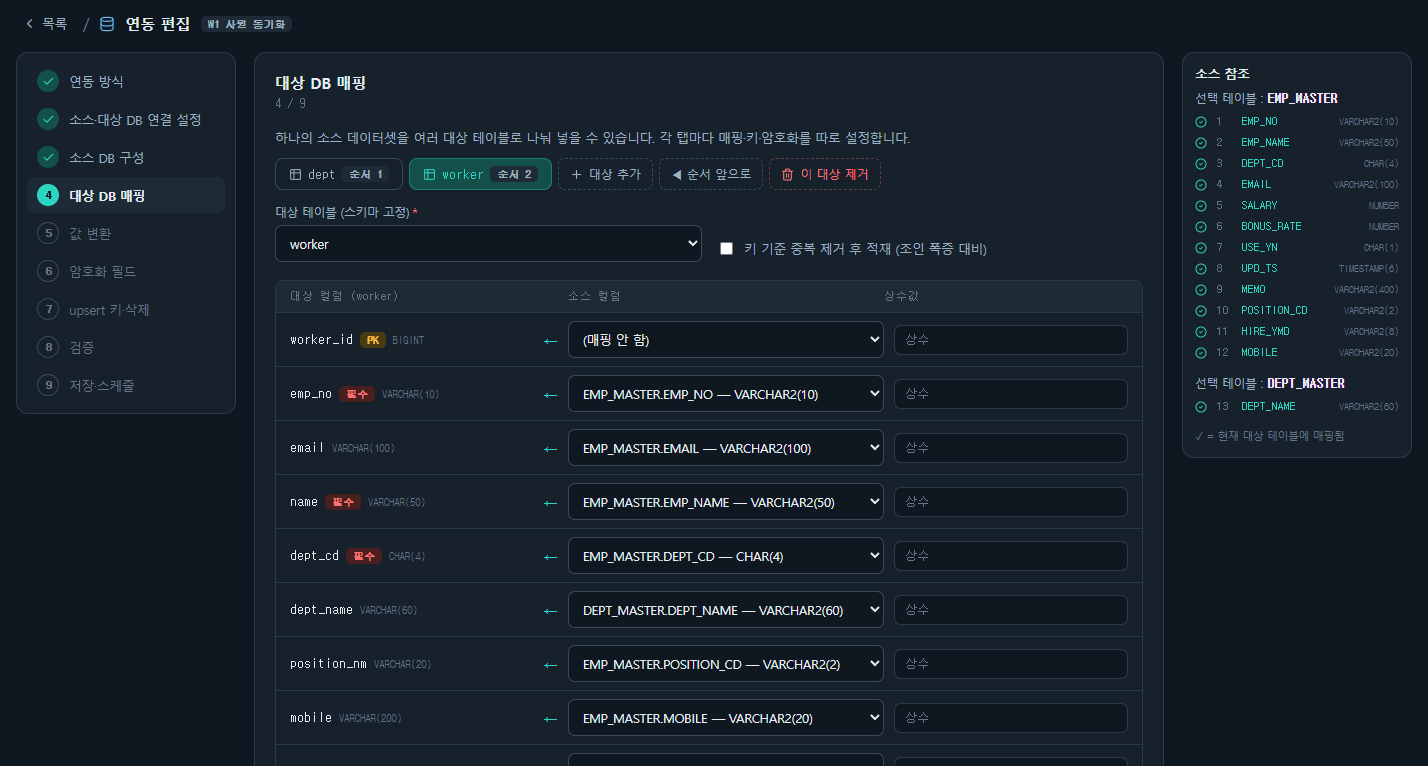This screenshot has width=1428, height=766.
Task: Click USE_YN in source reference list
Action: [x=1259, y=247]
